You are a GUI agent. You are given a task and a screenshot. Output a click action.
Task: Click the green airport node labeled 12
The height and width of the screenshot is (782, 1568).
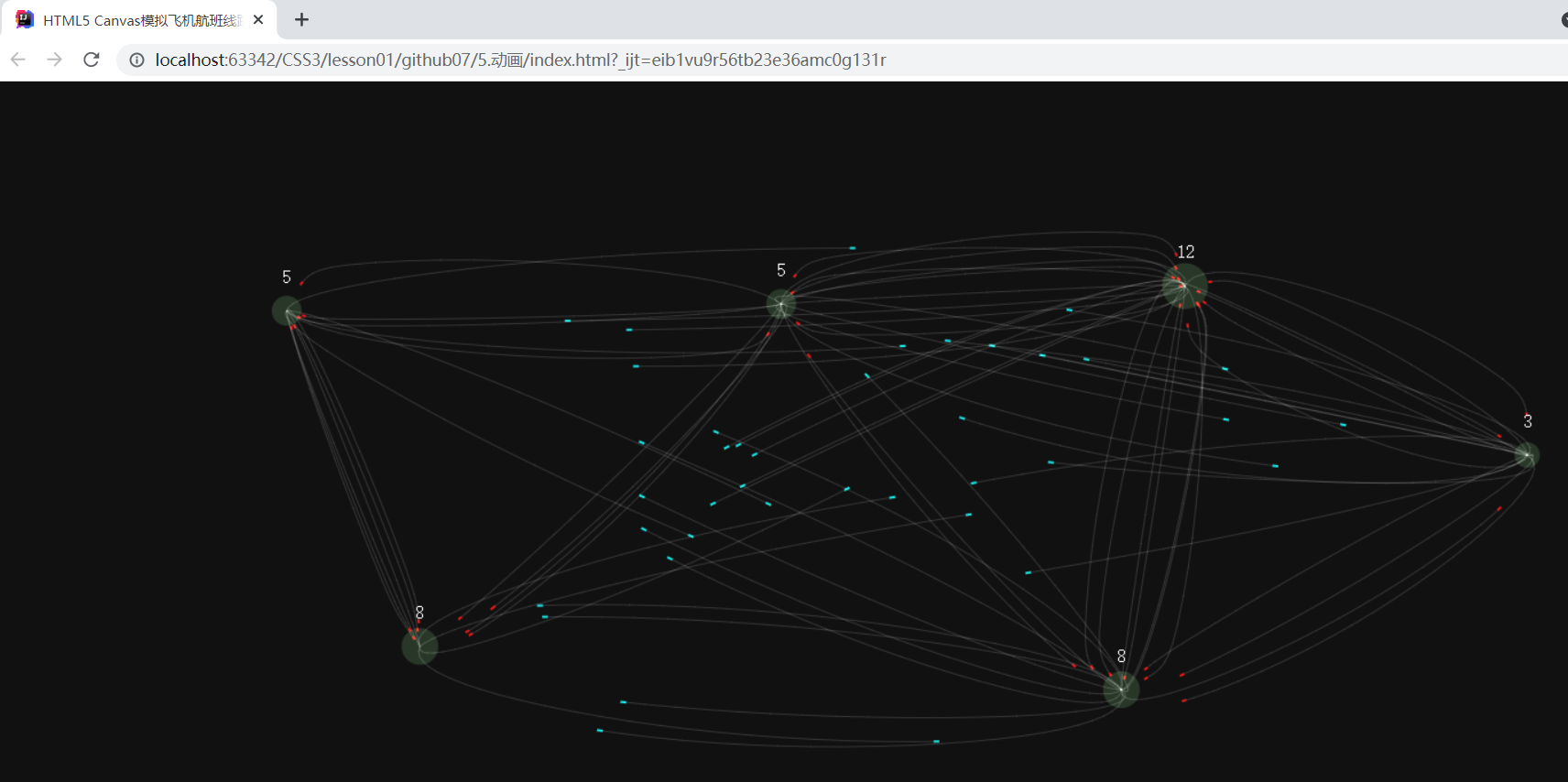click(1184, 286)
